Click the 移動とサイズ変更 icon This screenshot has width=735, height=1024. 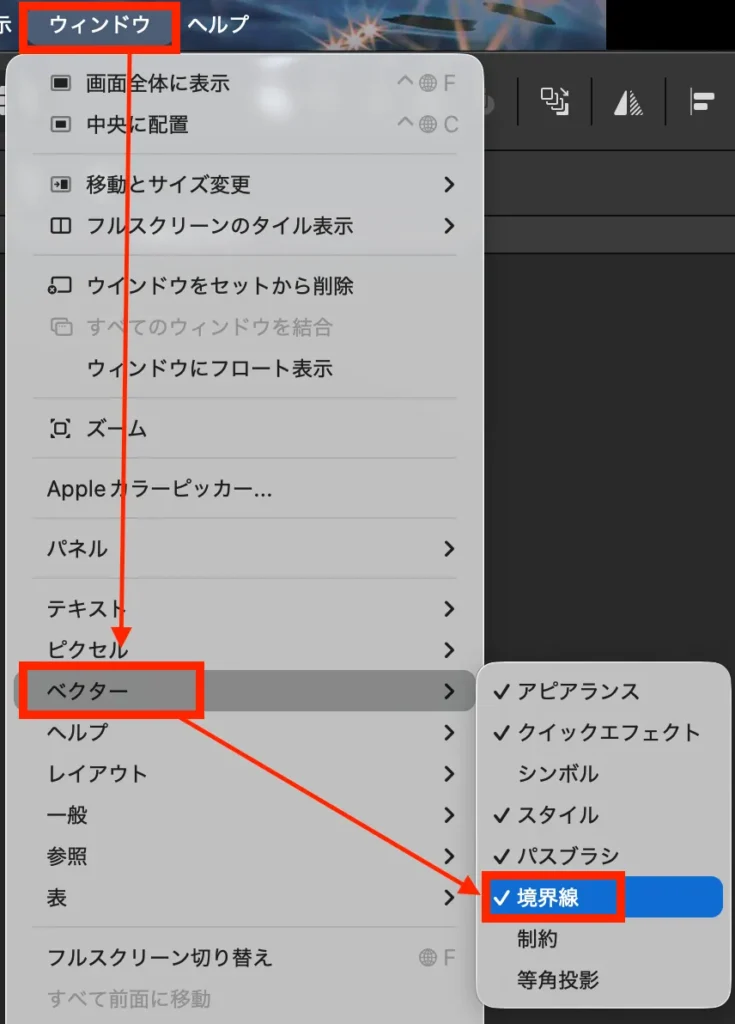[x=61, y=185]
